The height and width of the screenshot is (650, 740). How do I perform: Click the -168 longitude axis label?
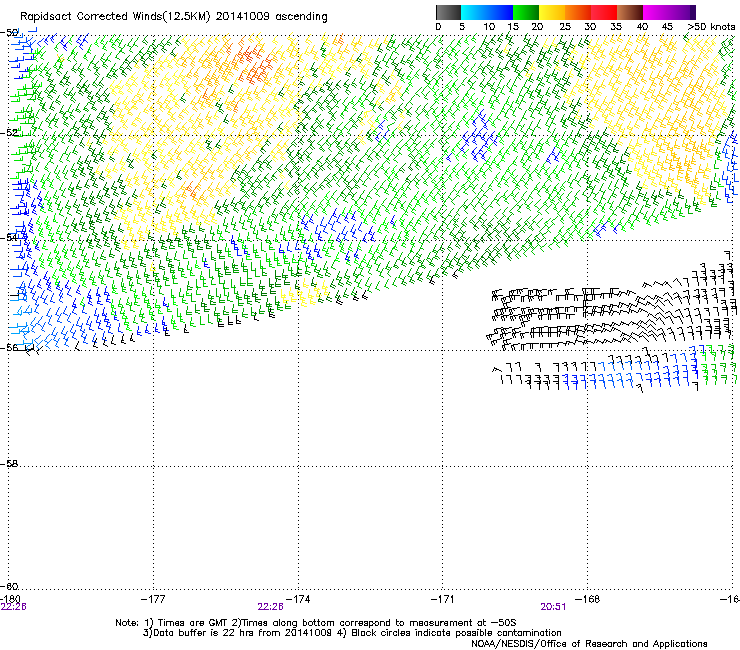point(588,599)
